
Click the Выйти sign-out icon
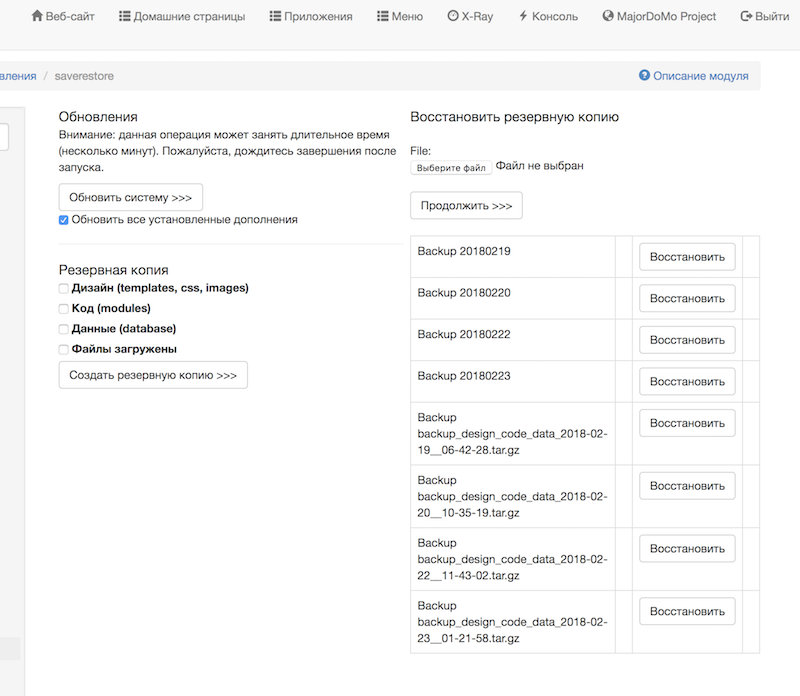click(745, 17)
